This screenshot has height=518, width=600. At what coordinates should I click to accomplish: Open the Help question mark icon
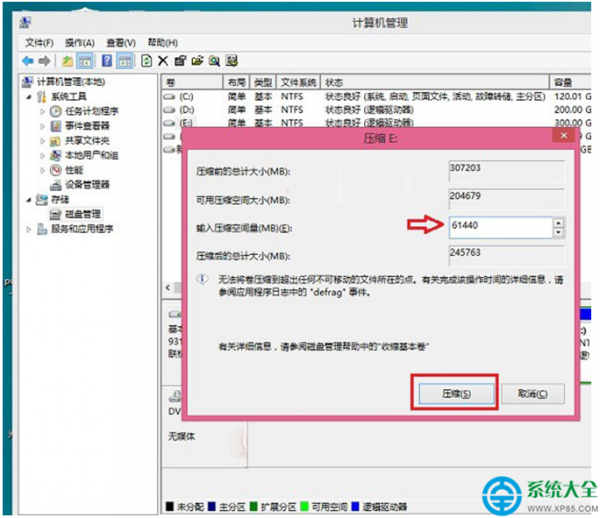coord(107,61)
